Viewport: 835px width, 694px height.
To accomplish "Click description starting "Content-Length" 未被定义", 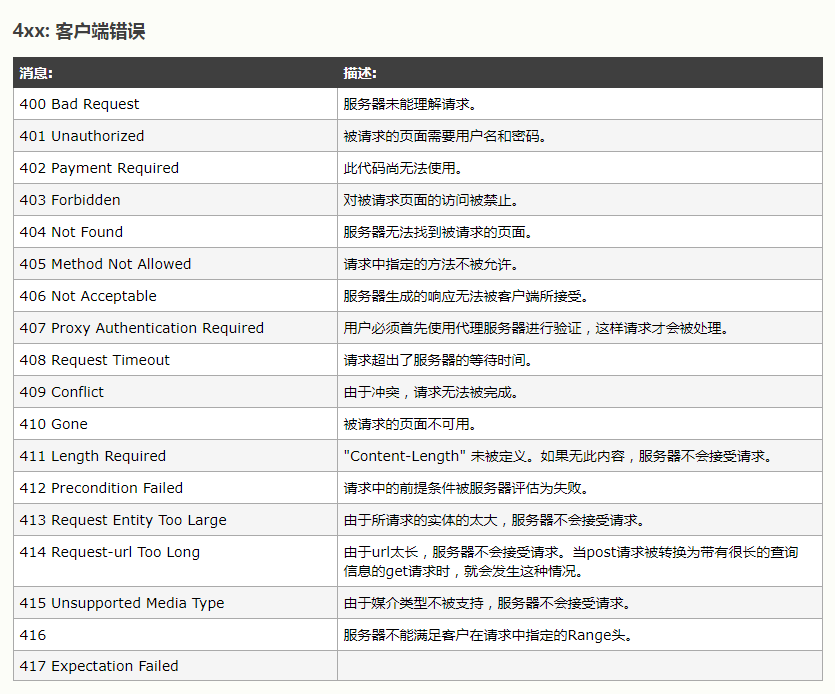I will [558, 455].
